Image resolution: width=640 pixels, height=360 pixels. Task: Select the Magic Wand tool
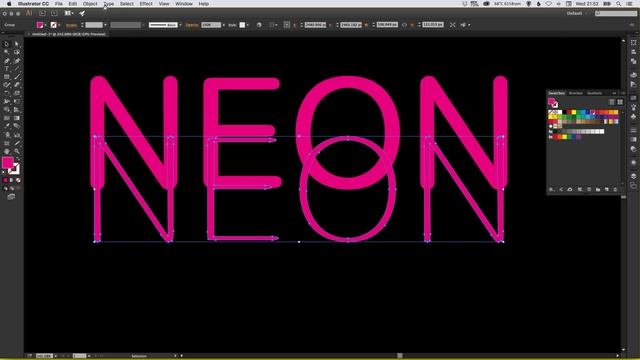(7, 52)
